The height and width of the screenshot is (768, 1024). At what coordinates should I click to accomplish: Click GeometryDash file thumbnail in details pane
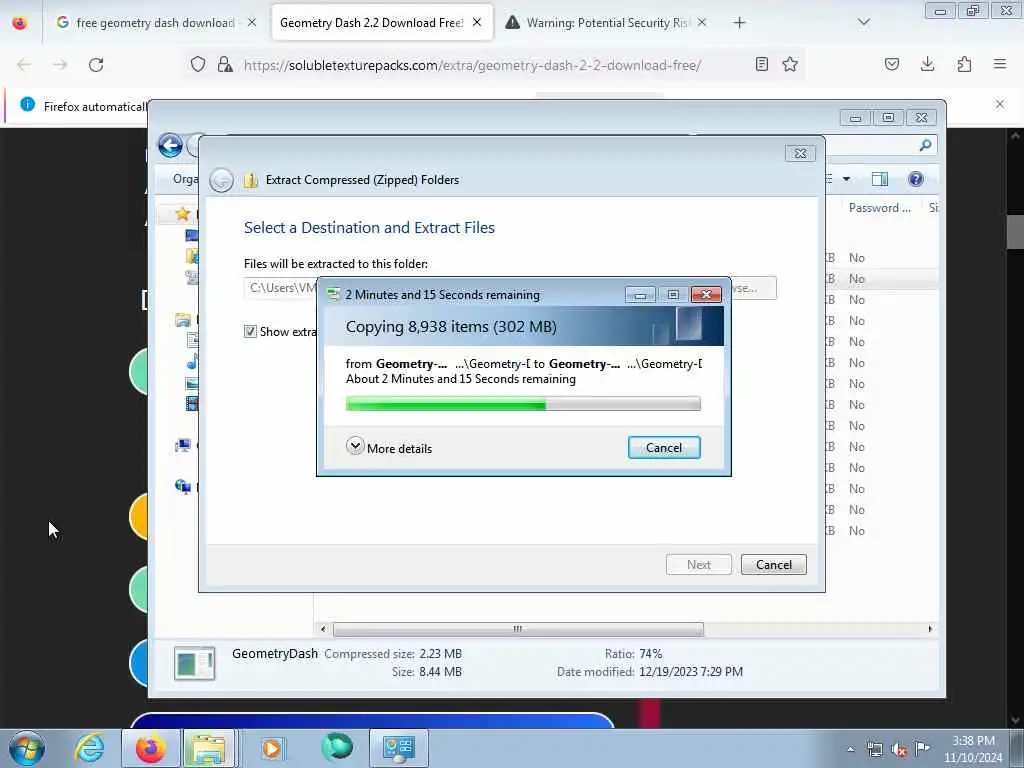(195, 664)
